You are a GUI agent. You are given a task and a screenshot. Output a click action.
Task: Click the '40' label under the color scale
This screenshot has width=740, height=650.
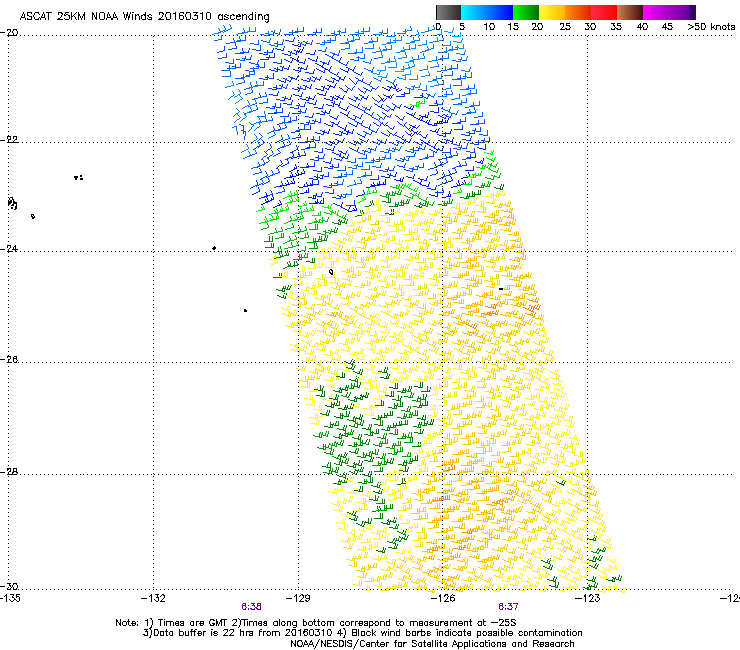642,26
